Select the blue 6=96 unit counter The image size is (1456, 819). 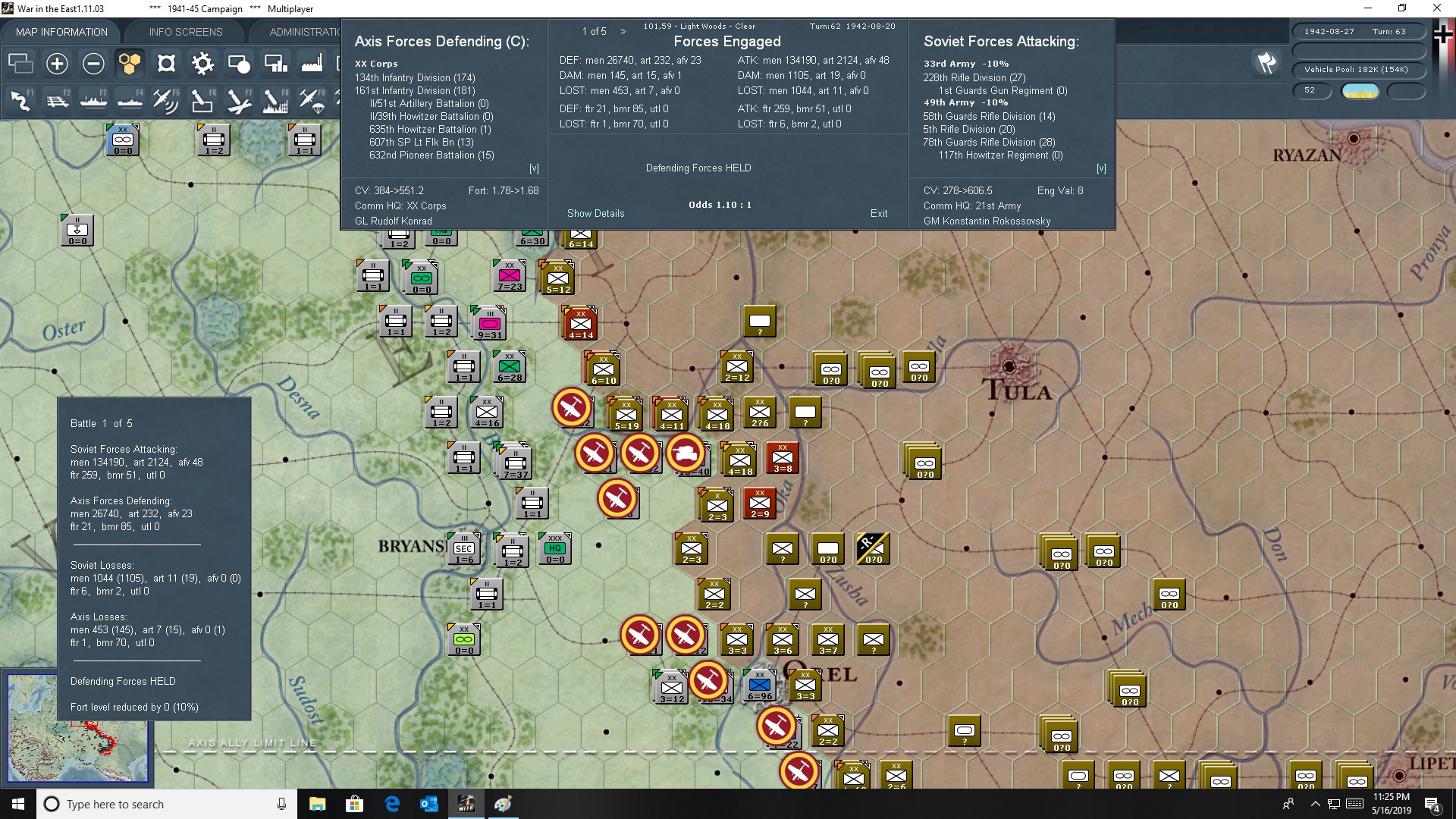pyautogui.click(x=760, y=686)
